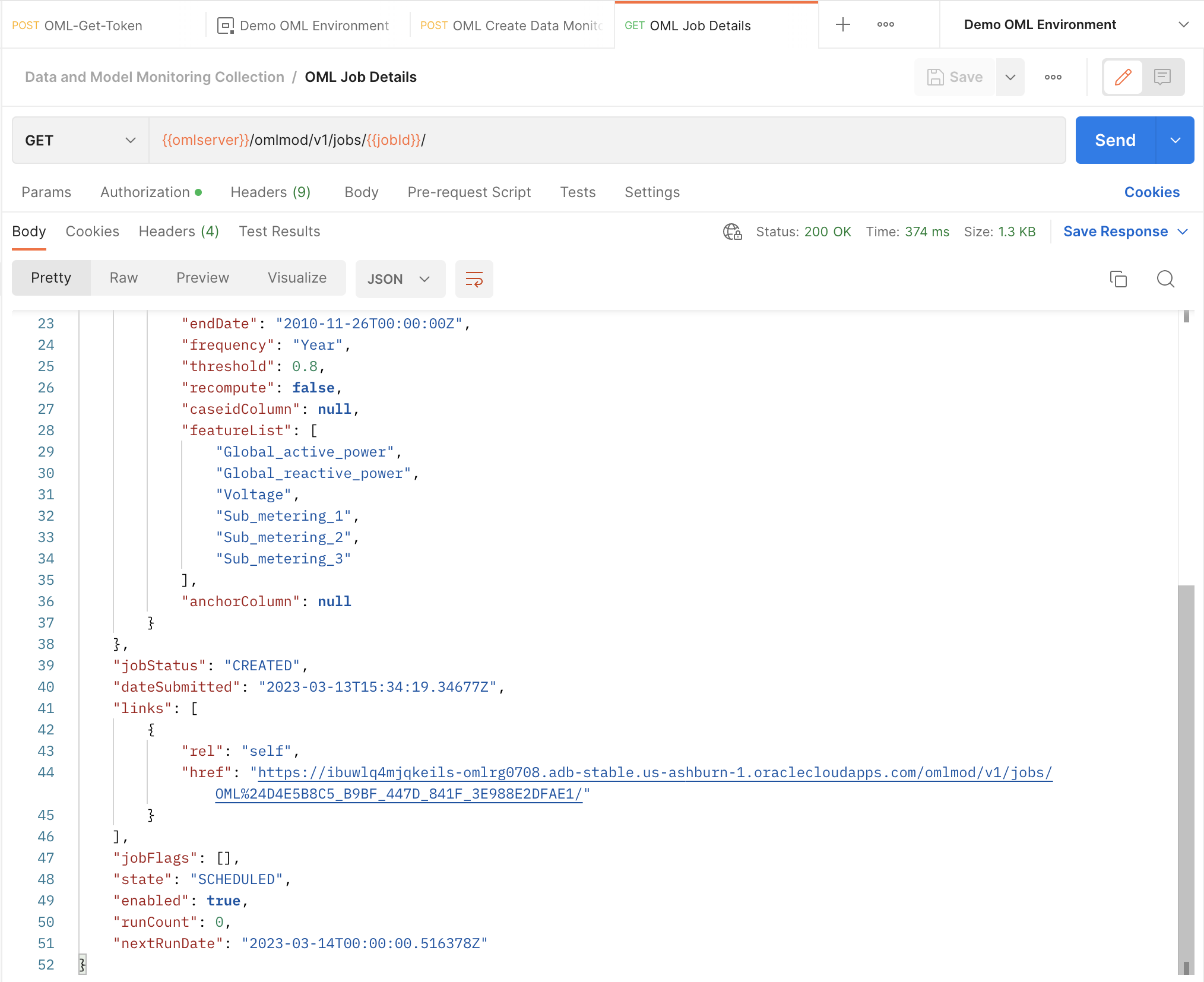1204x982 pixels.
Task: Open the GET method dropdown
Action: pyautogui.click(x=80, y=141)
